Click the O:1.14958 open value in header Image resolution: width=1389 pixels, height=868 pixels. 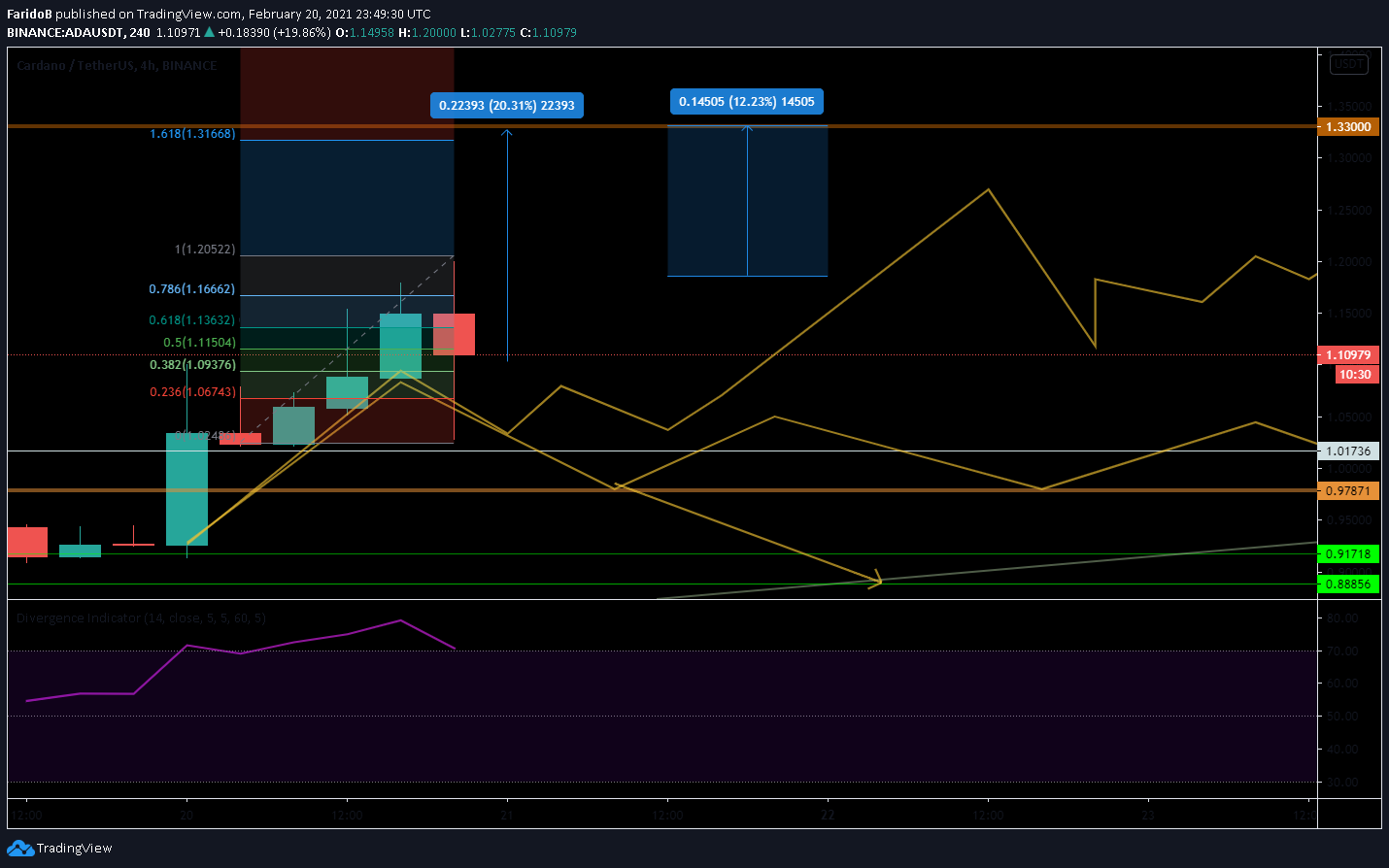365,33
